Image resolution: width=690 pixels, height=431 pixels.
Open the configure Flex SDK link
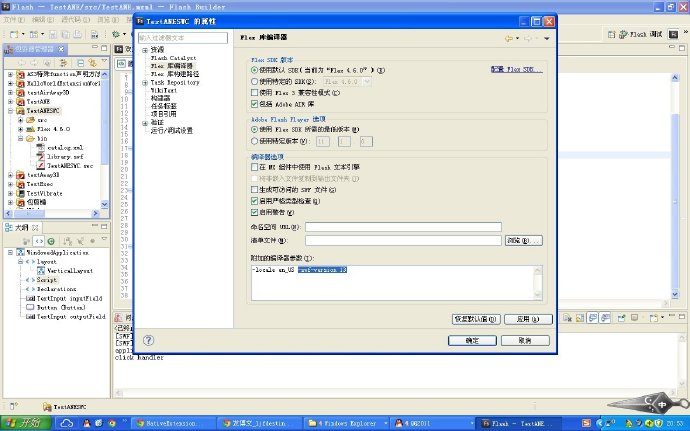coord(517,70)
